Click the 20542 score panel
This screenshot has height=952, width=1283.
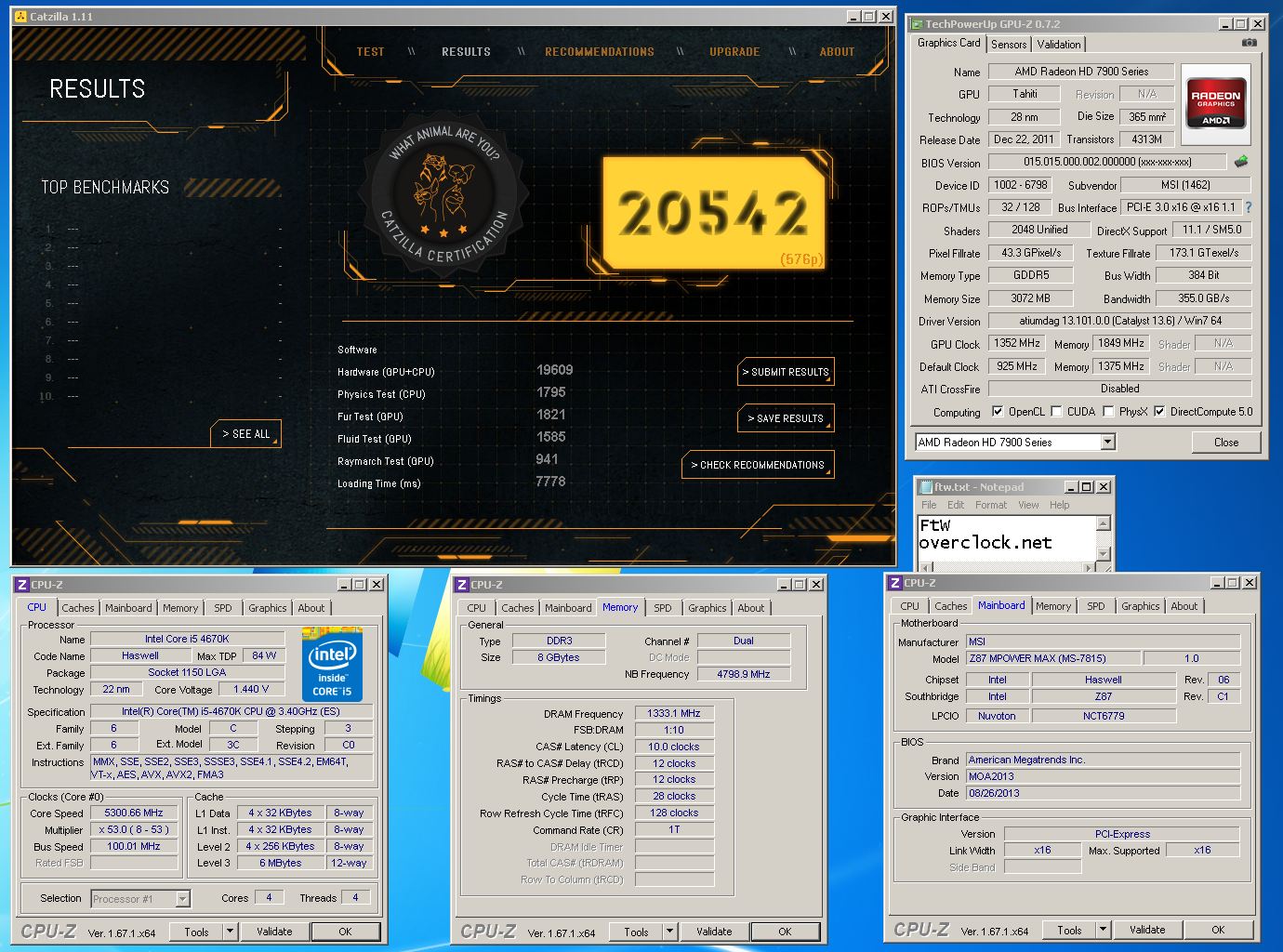coord(713,213)
